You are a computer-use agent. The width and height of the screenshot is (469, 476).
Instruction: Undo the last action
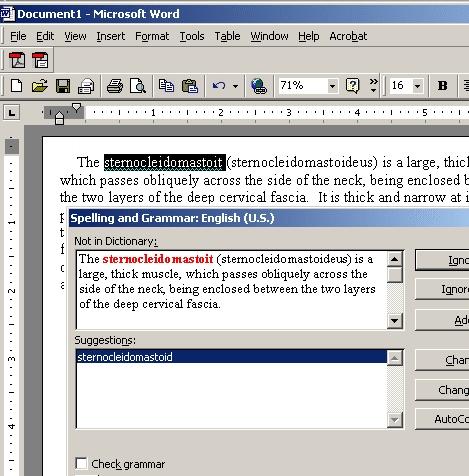click(x=218, y=86)
